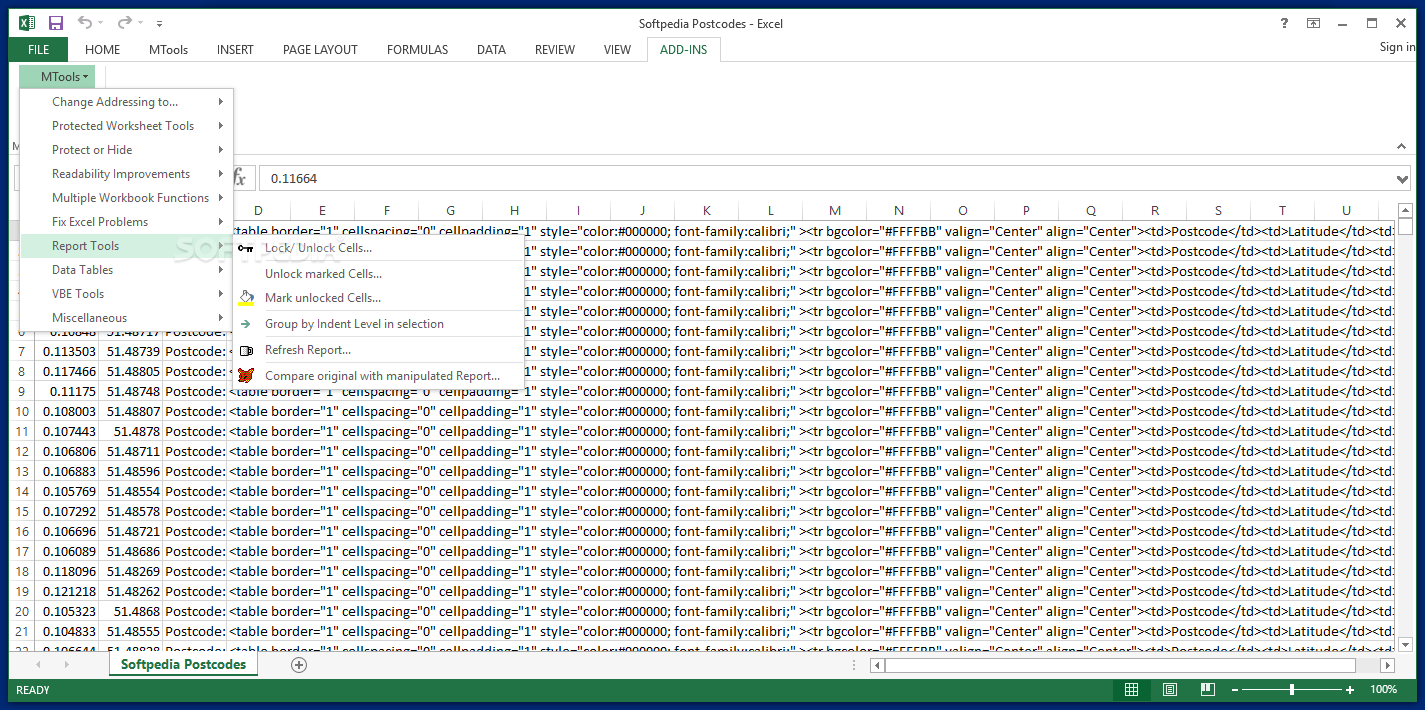Switch to the INSERT tab

pyautogui.click(x=235, y=49)
